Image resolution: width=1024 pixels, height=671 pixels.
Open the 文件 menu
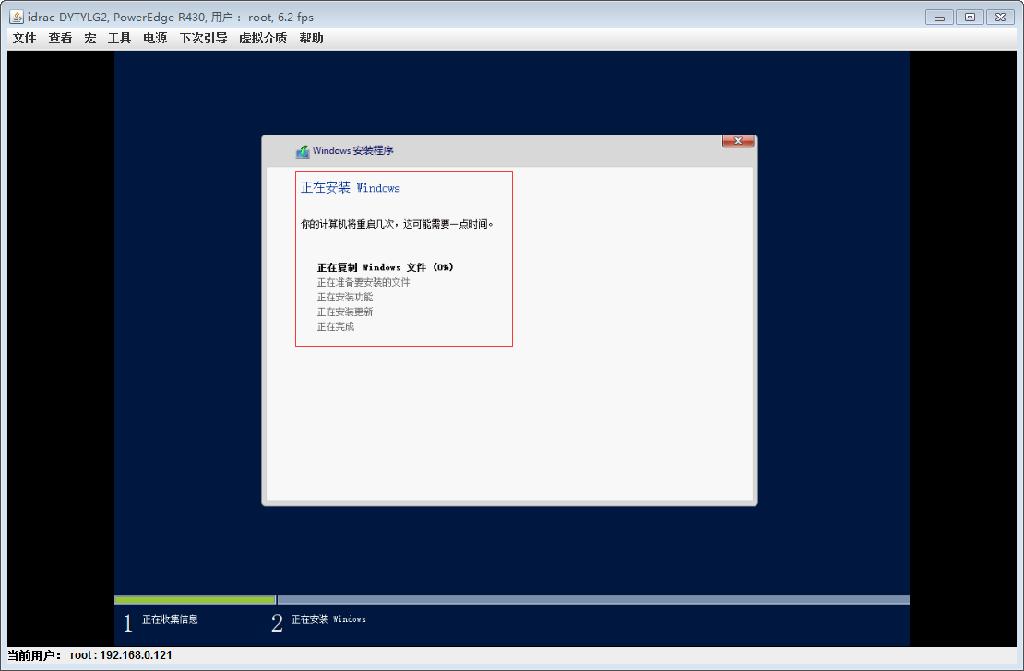point(23,37)
